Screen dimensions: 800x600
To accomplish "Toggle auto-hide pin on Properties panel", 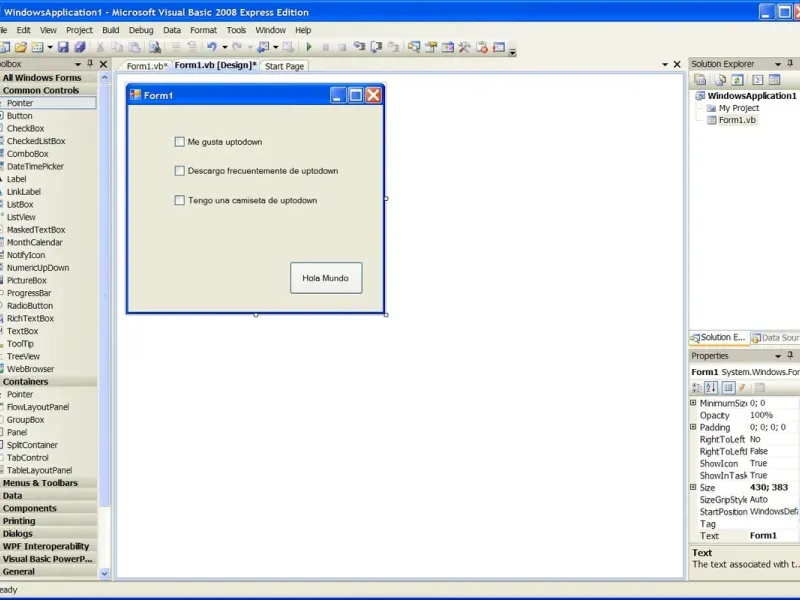I will pos(790,356).
